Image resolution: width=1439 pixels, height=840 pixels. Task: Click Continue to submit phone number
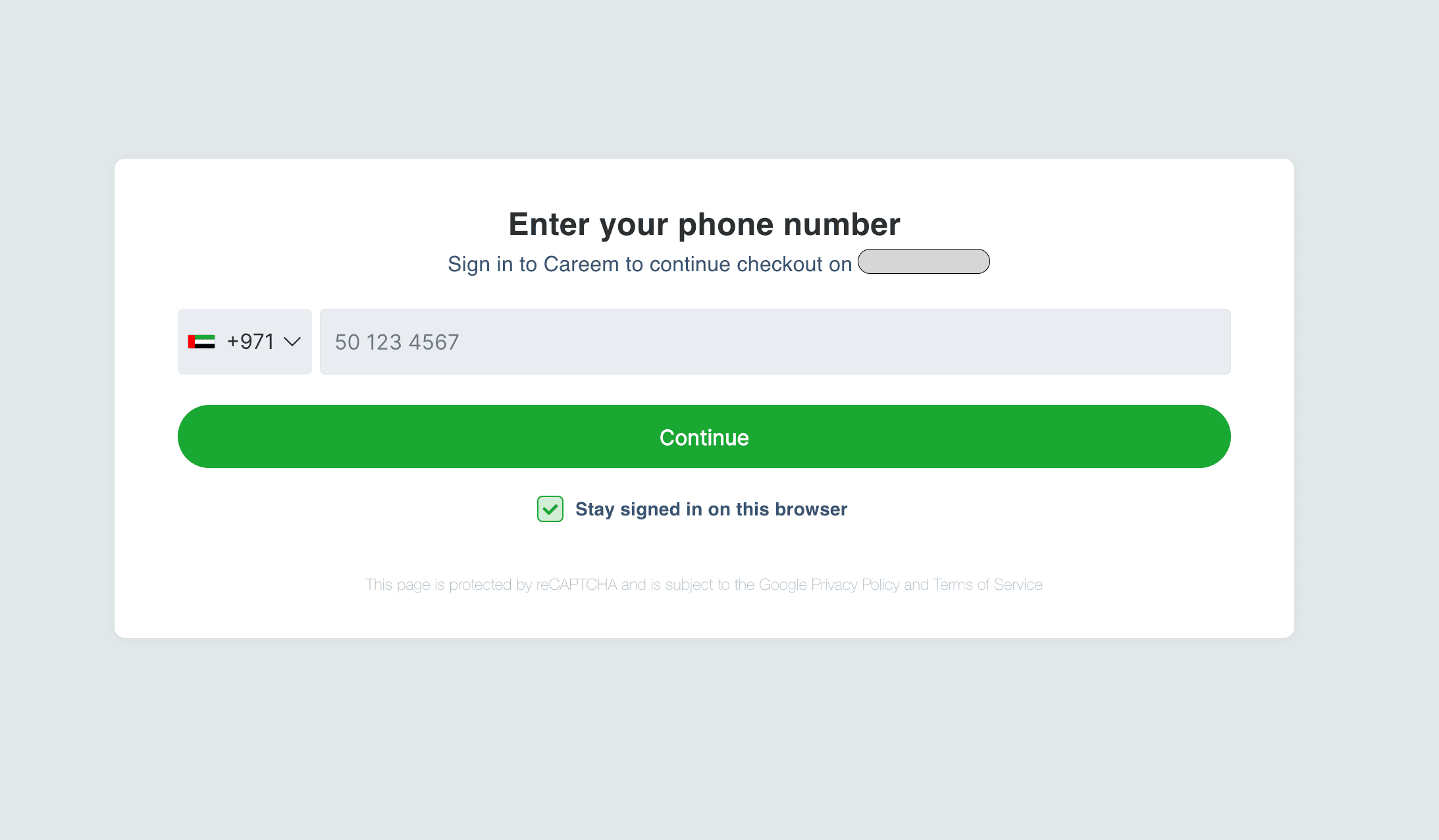704,436
